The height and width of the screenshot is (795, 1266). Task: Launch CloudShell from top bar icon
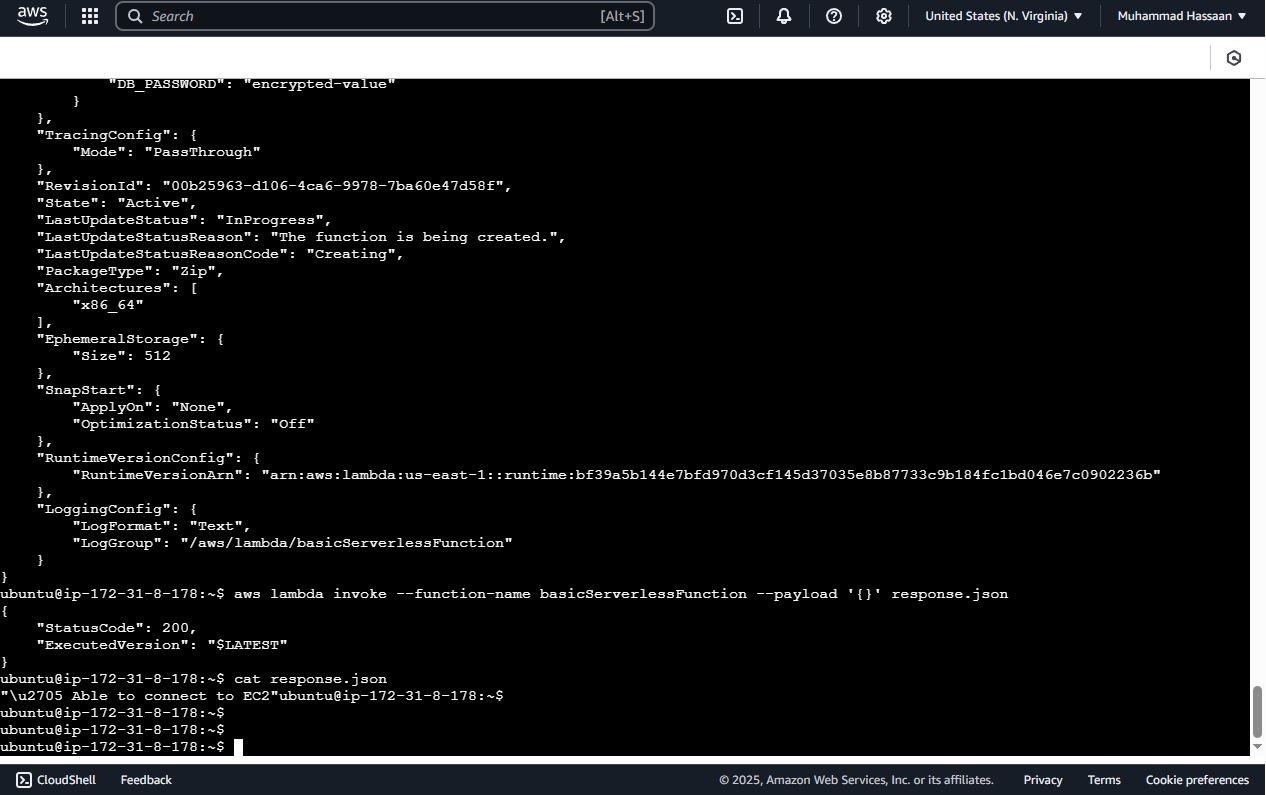(735, 16)
